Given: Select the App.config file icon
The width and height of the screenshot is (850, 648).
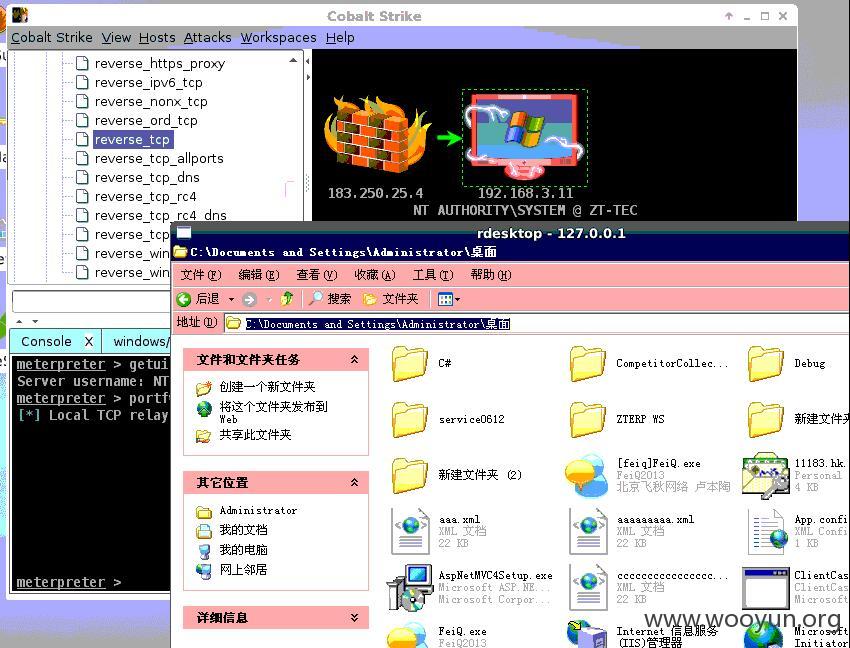Looking at the screenshot, I should 766,531.
